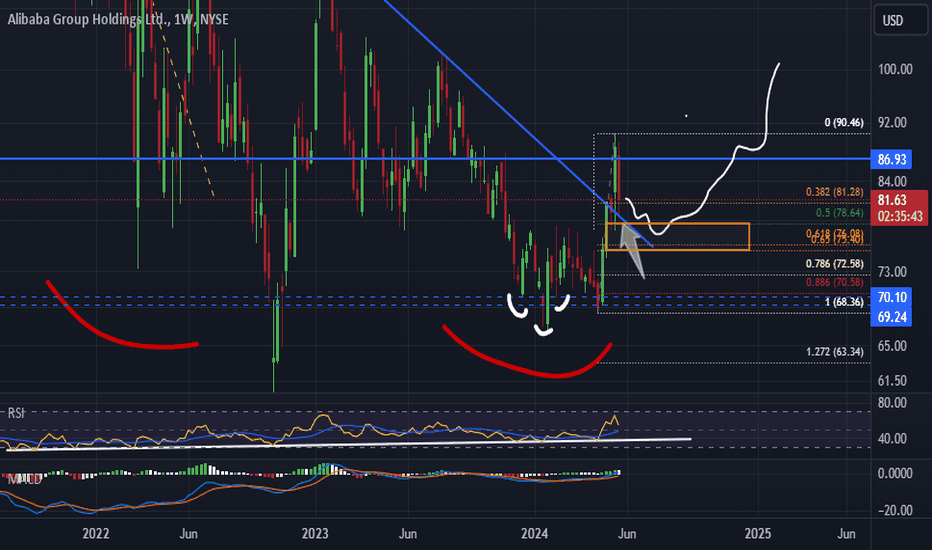The width and height of the screenshot is (932, 550).
Task: Click the 2025 time axis label
Action: point(758,533)
